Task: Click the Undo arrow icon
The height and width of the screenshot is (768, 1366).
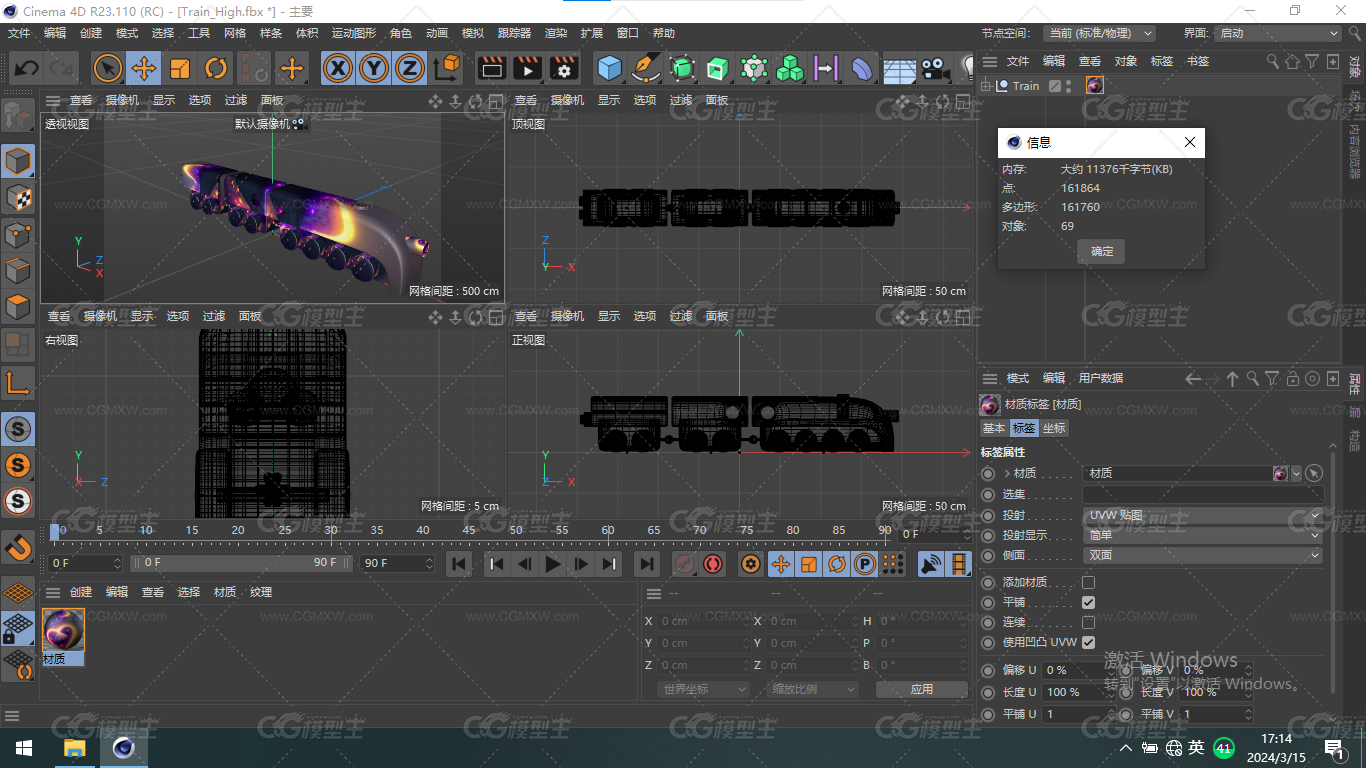Action: pos(27,68)
